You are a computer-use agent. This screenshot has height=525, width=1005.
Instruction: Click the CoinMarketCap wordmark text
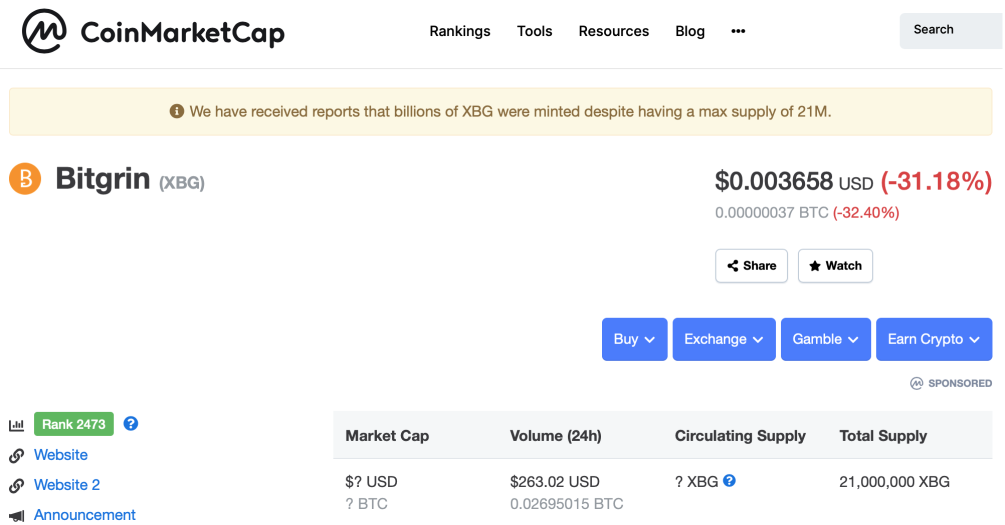point(183,33)
